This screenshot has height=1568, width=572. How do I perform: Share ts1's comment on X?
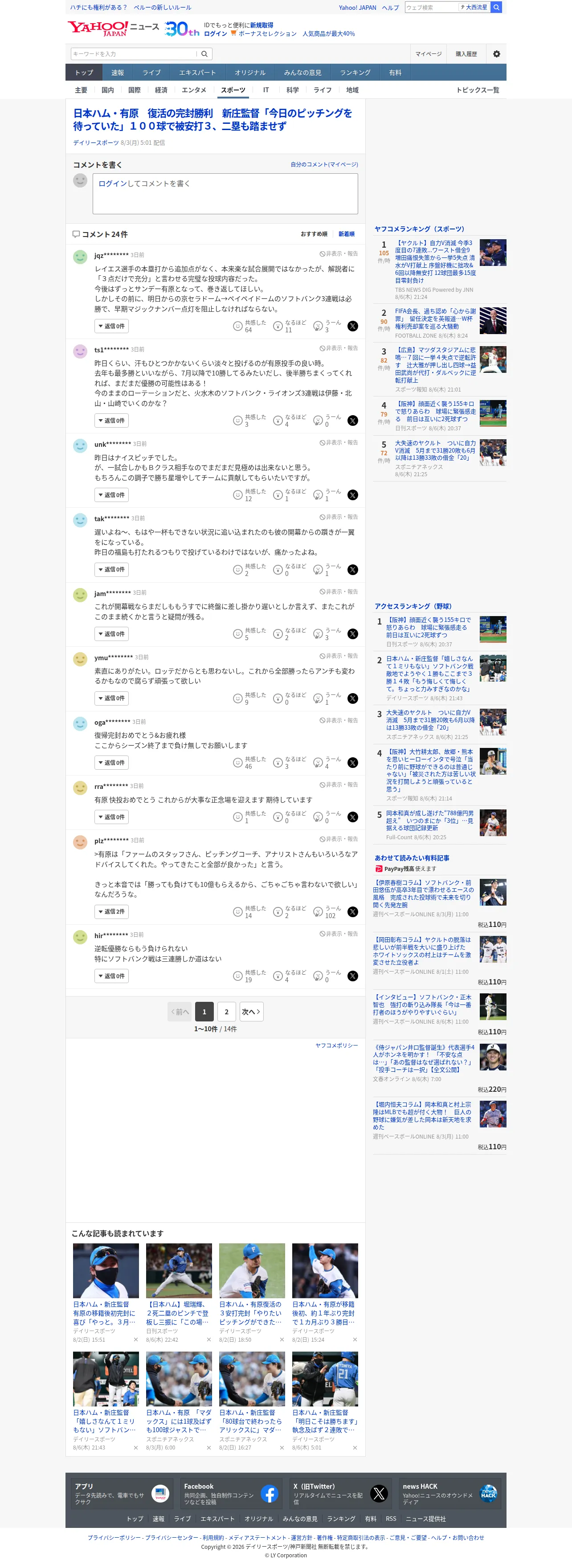point(353,421)
